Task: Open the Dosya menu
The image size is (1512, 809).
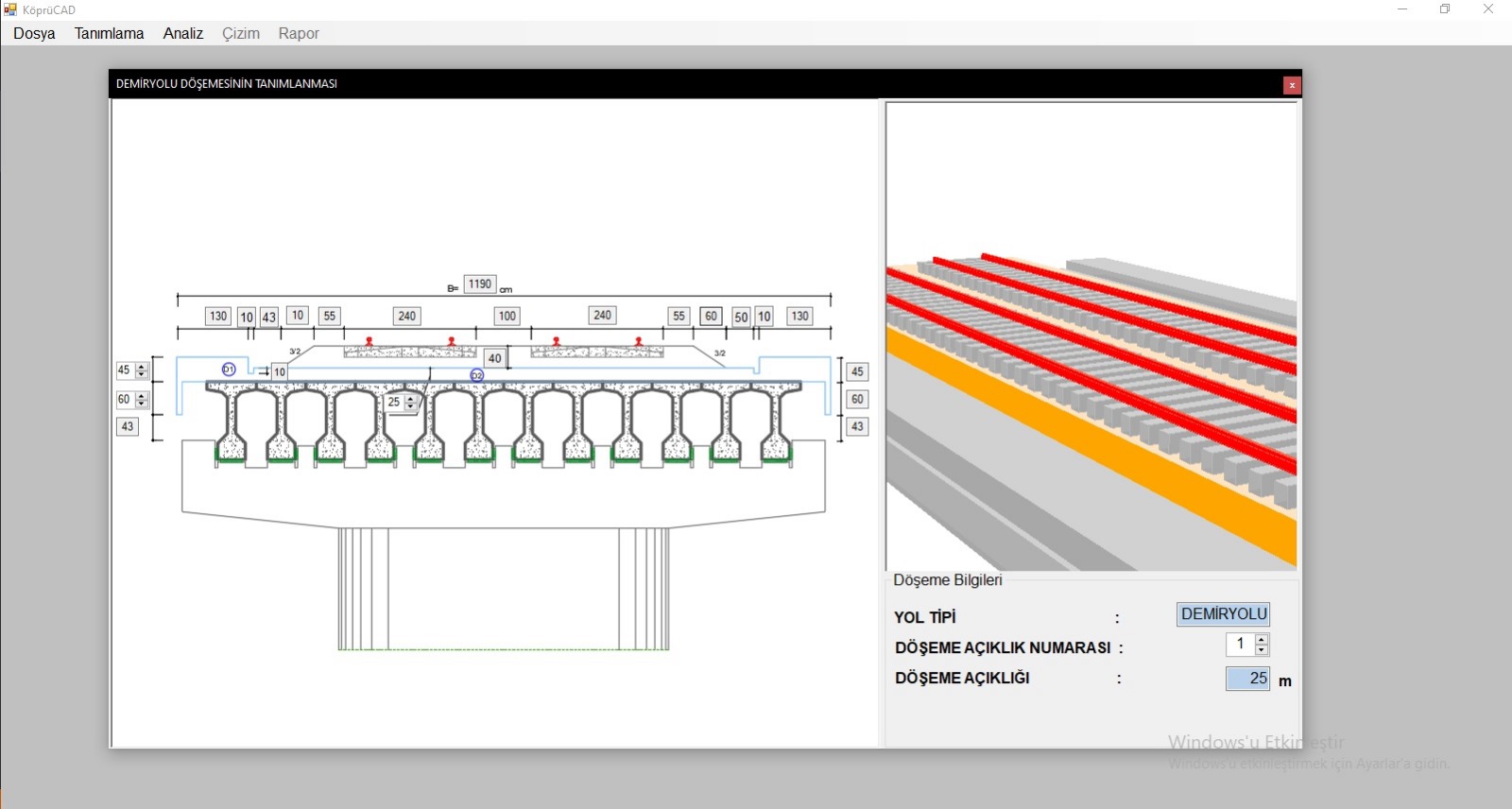Action: point(34,33)
